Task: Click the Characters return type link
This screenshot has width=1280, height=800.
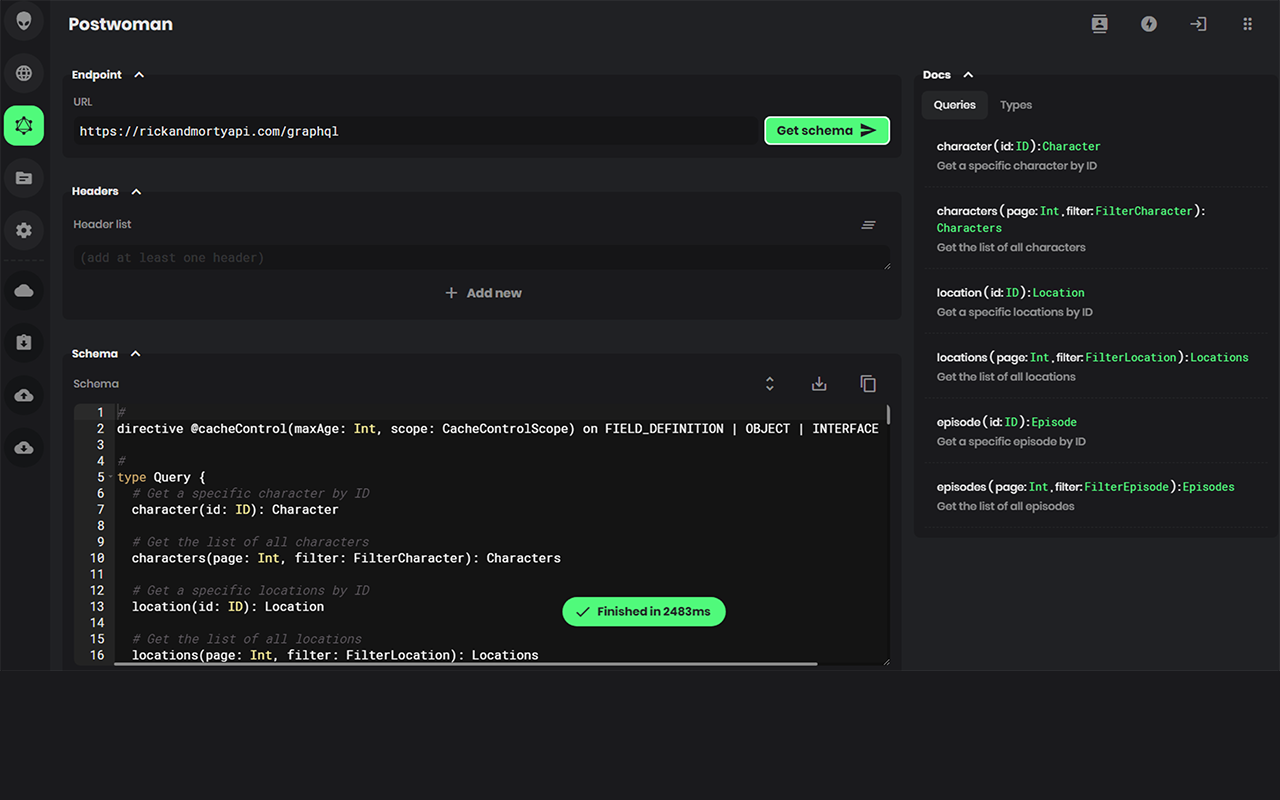Action: tap(969, 228)
